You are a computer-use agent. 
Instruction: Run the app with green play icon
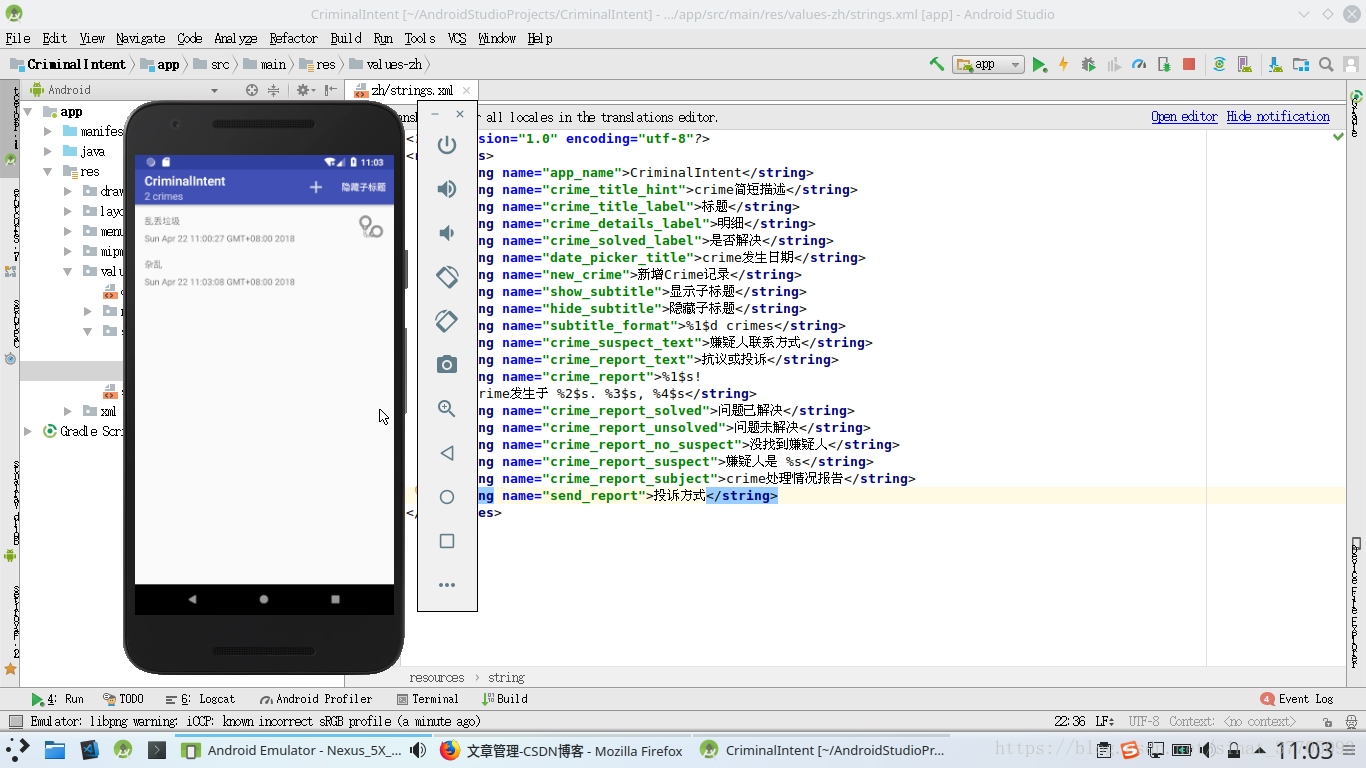tap(1040, 64)
